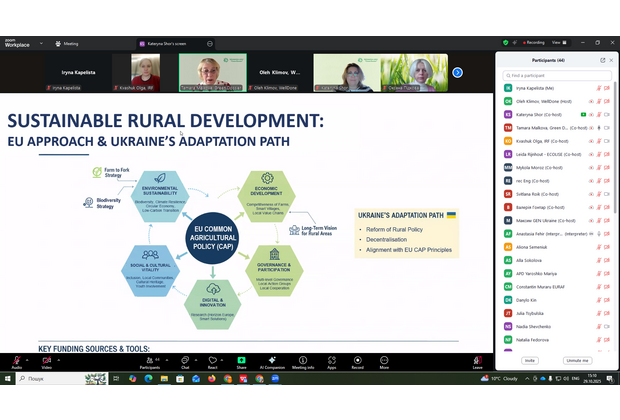Pop out the Participants panel
The width and height of the screenshot is (620, 420).
pyautogui.click(x=602, y=60)
